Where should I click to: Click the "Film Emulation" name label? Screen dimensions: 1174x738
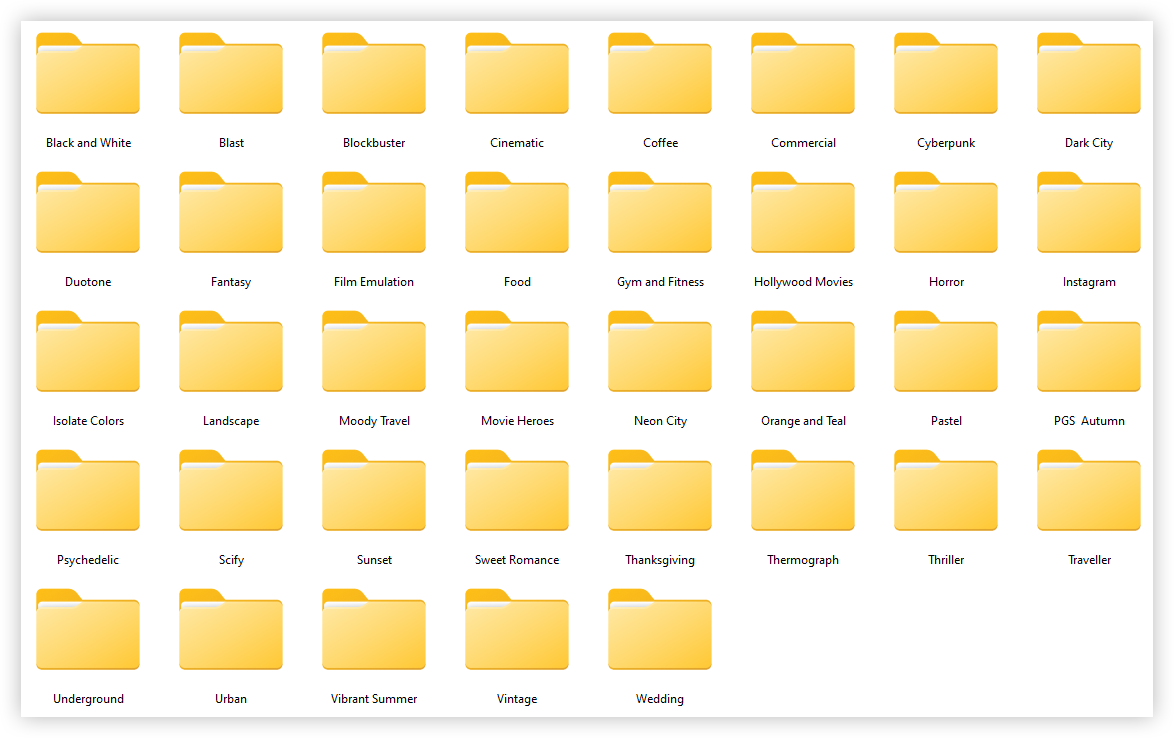coord(374,282)
